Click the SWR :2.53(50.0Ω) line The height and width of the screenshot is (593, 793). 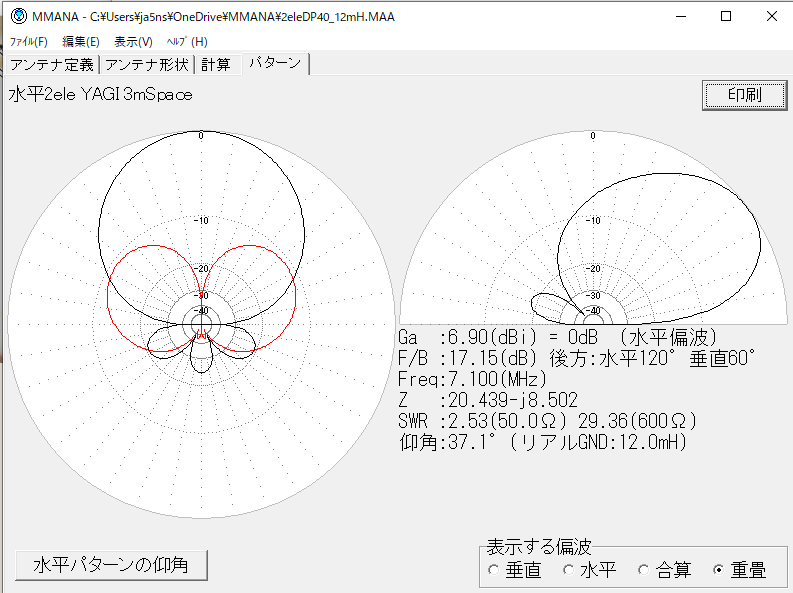pos(547,421)
